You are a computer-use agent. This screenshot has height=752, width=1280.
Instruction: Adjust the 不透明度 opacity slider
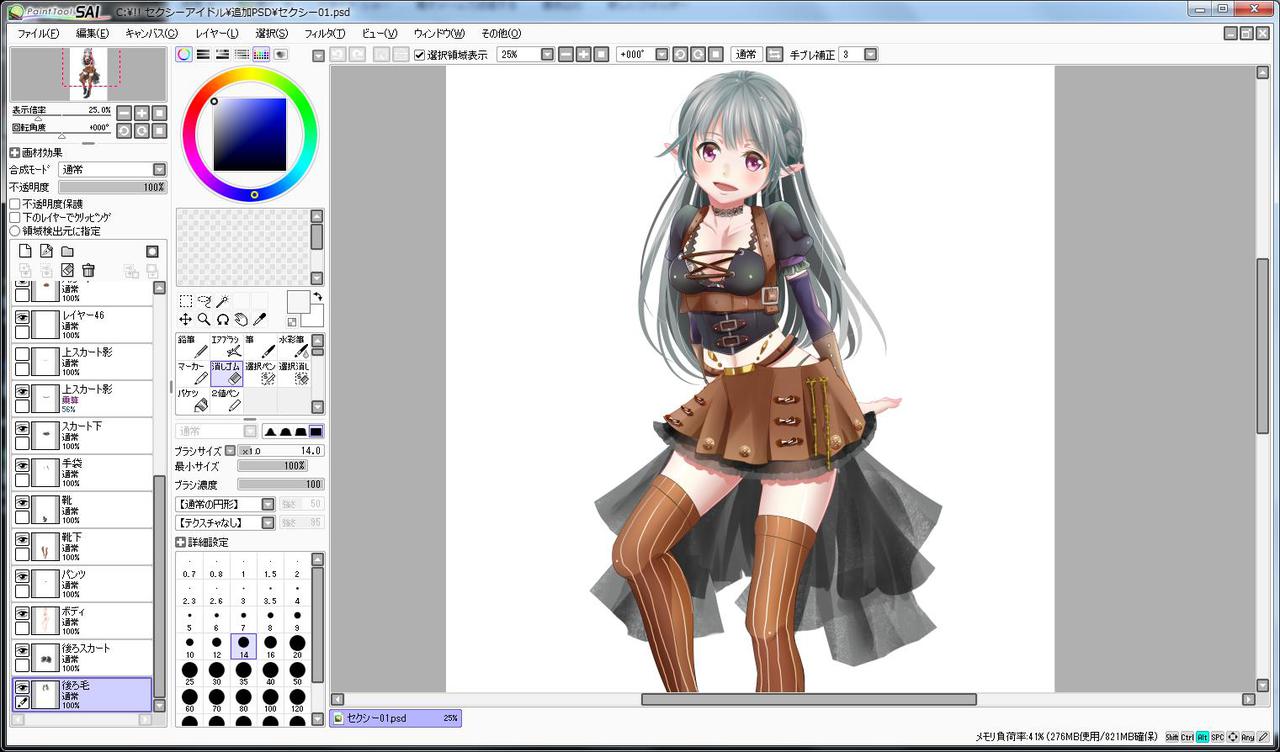point(112,187)
